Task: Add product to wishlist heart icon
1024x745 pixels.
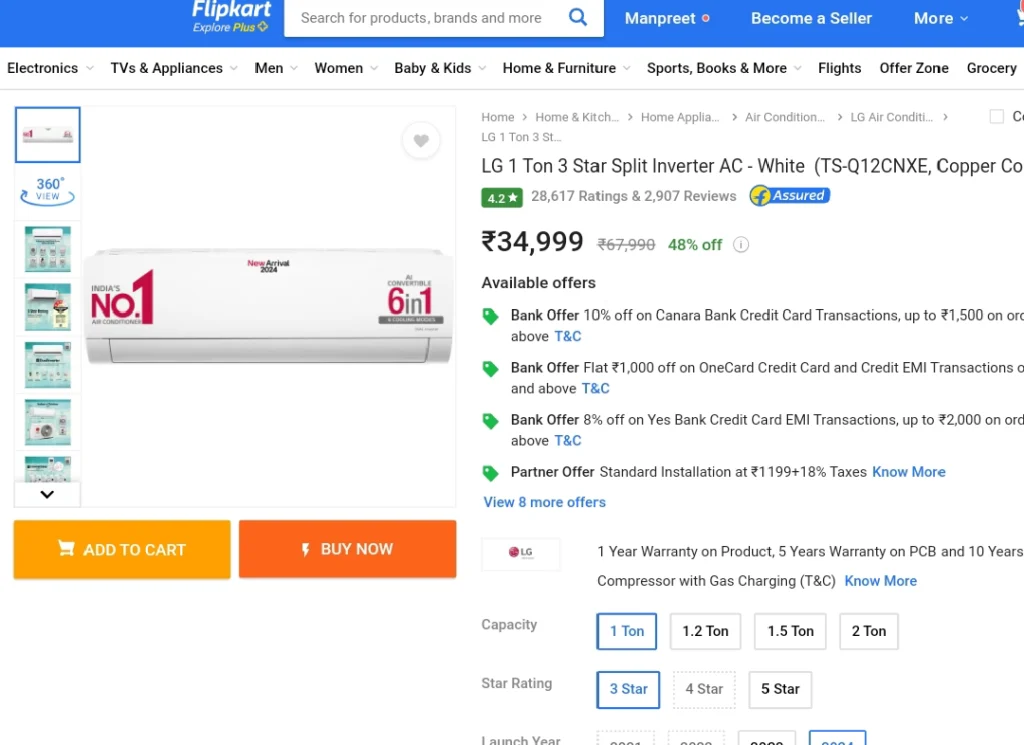Action: 421,140
